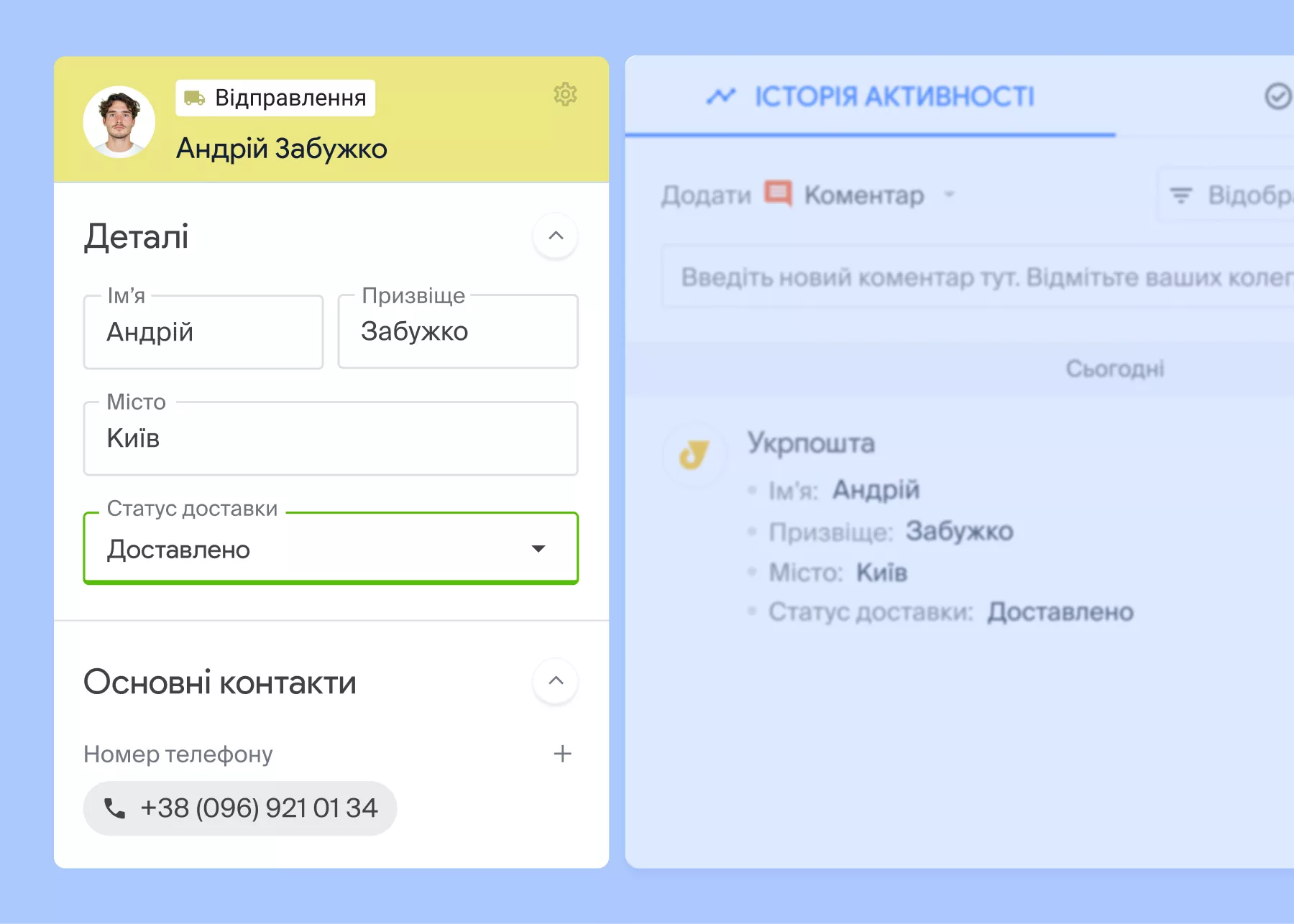
Task: Click the Сьогодні date separator
Action: [1115, 369]
